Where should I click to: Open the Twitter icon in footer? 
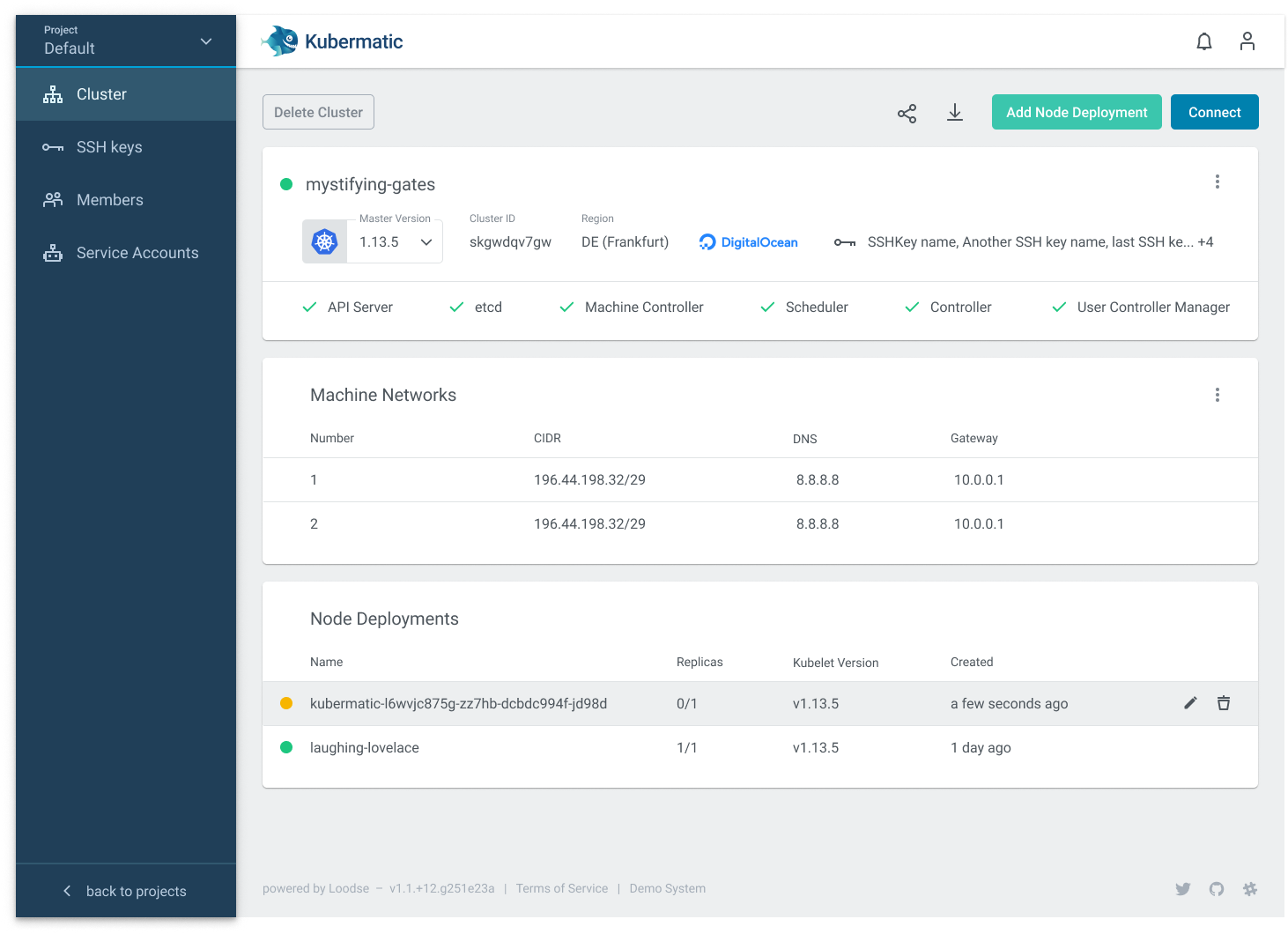click(1183, 889)
